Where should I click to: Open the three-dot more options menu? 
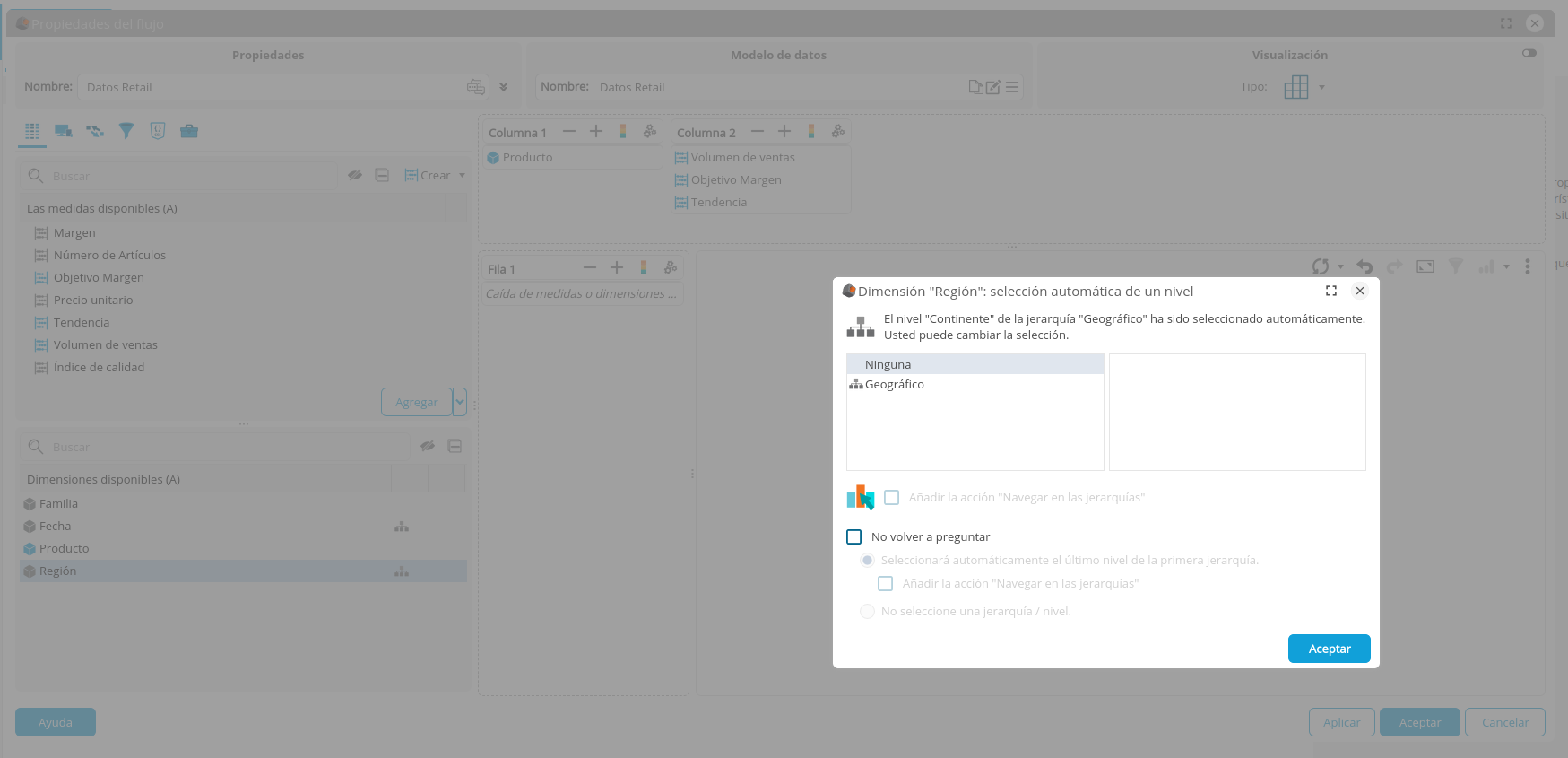[x=1528, y=266]
